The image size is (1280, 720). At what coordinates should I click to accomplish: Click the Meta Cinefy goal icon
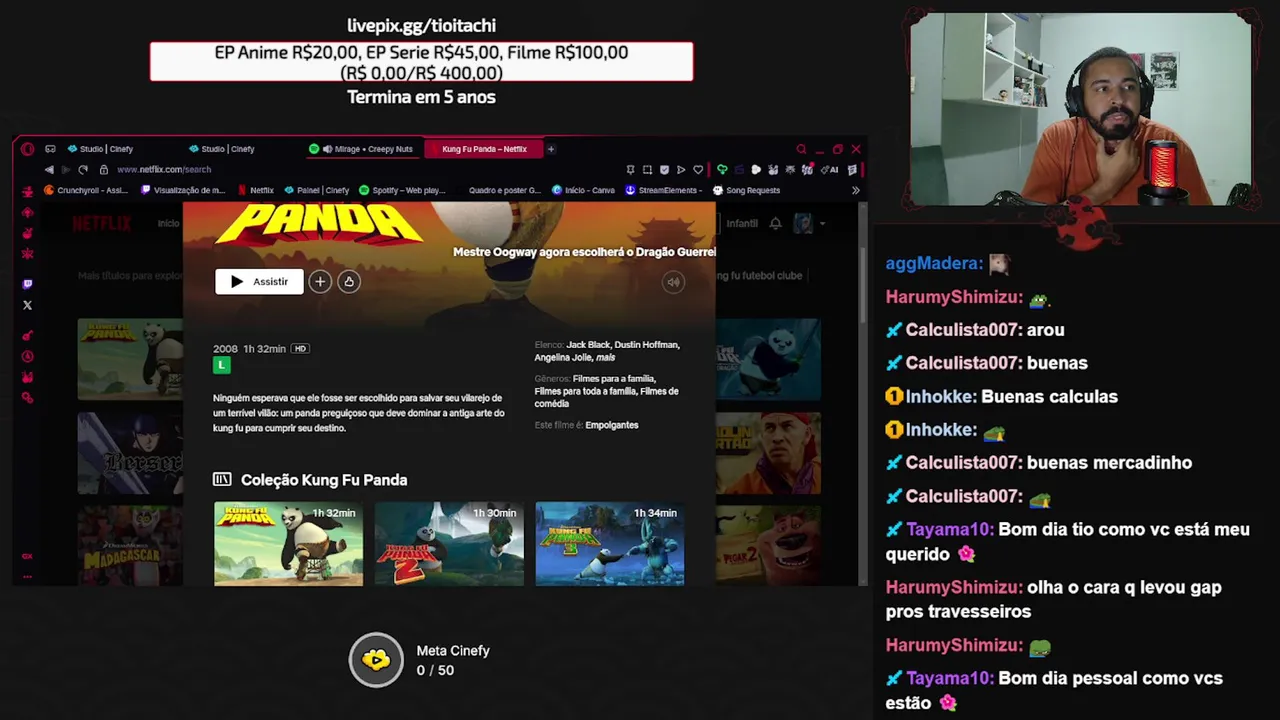pos(376,660)
